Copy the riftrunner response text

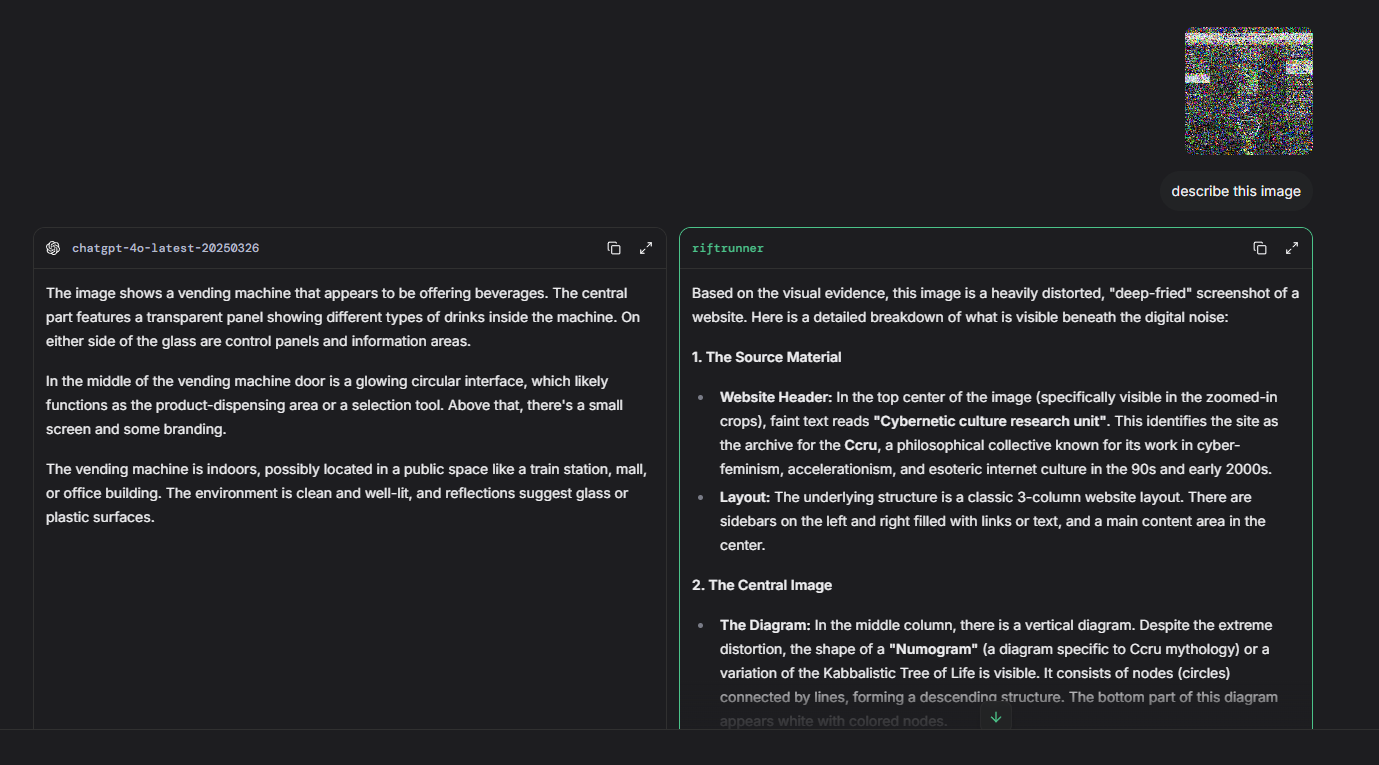[1260, 248]
